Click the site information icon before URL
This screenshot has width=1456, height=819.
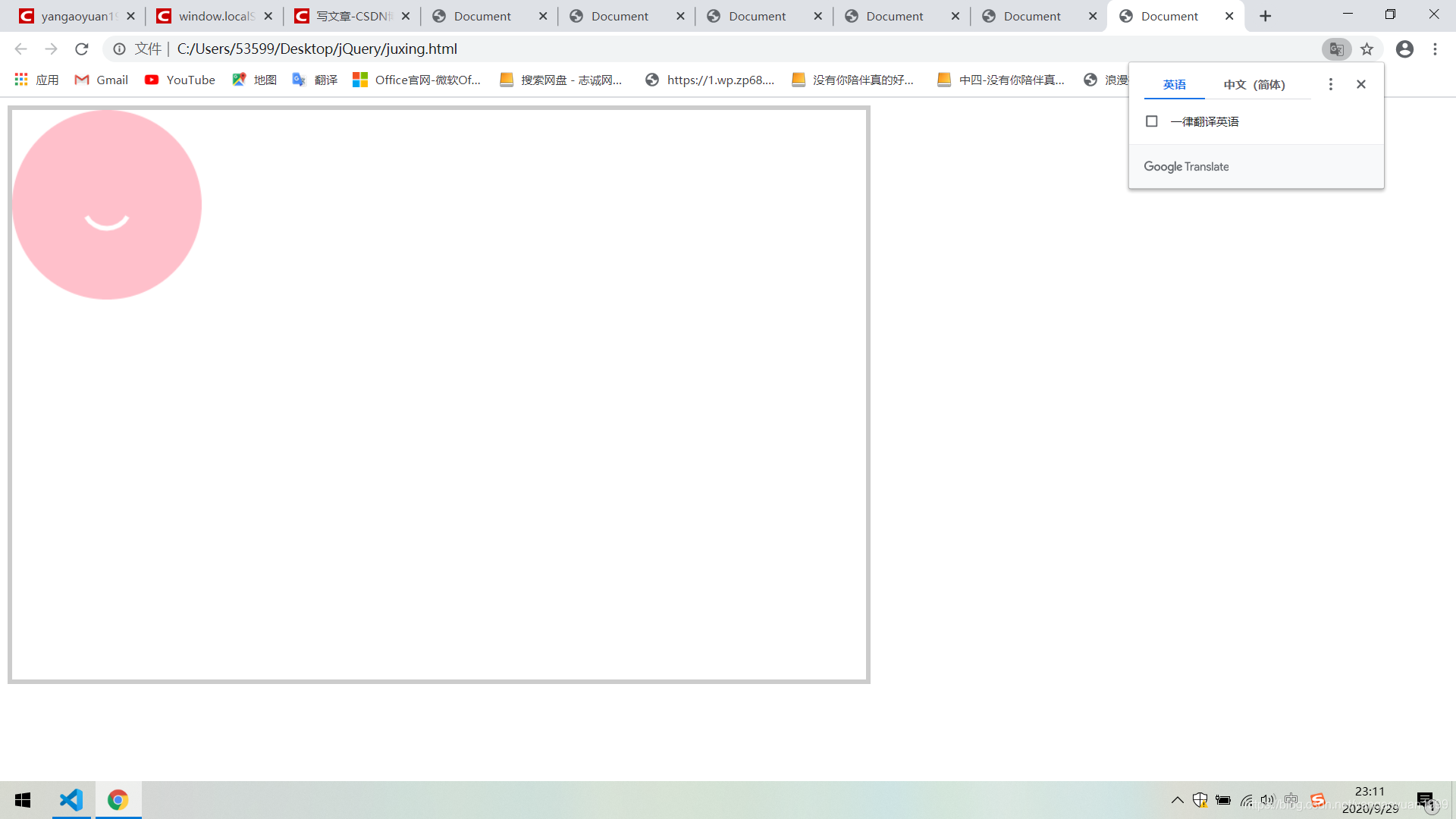coord(119,49)
